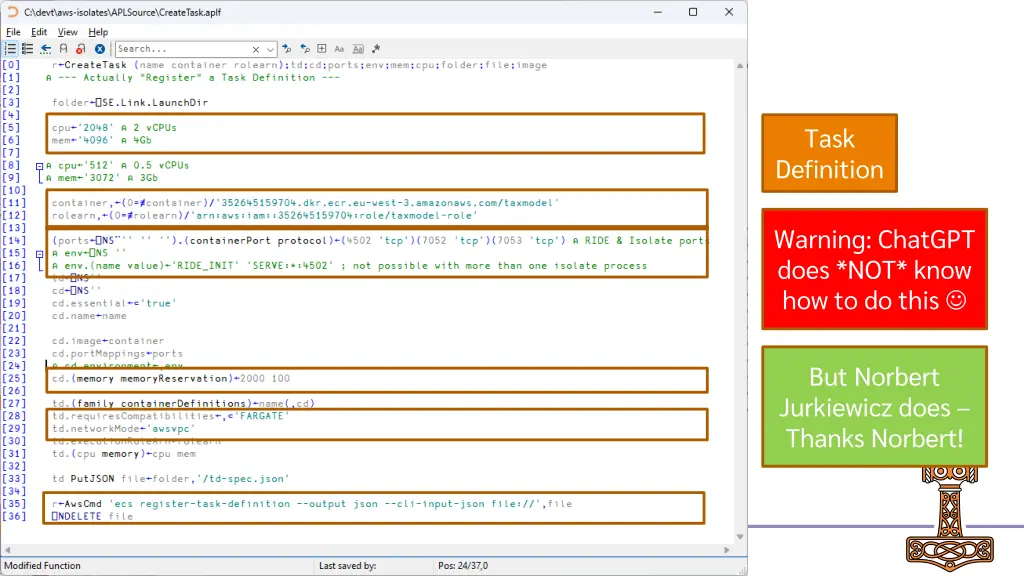Click the "Pos: 24/37,0" status bar entry
Viewport: 1024px width, 576px height.
point(463,566)
